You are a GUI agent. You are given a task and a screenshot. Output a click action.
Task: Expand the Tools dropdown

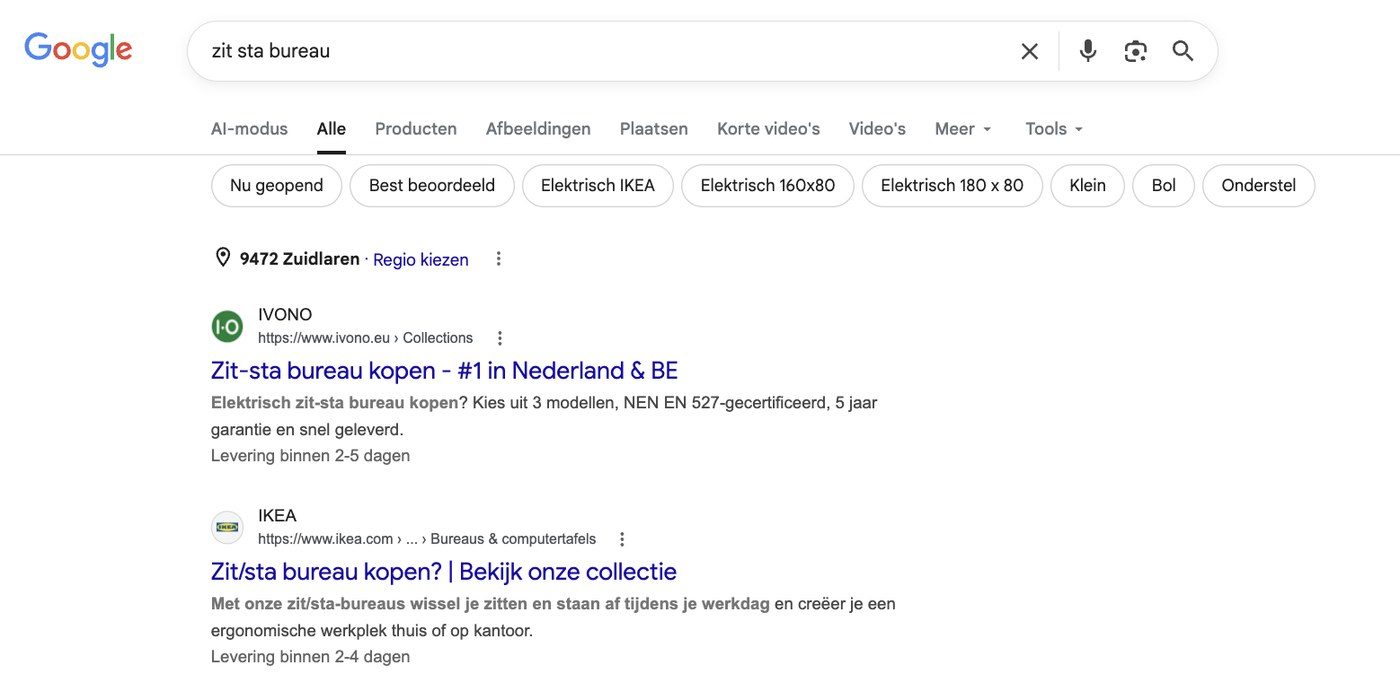[x=1054, y=129]
